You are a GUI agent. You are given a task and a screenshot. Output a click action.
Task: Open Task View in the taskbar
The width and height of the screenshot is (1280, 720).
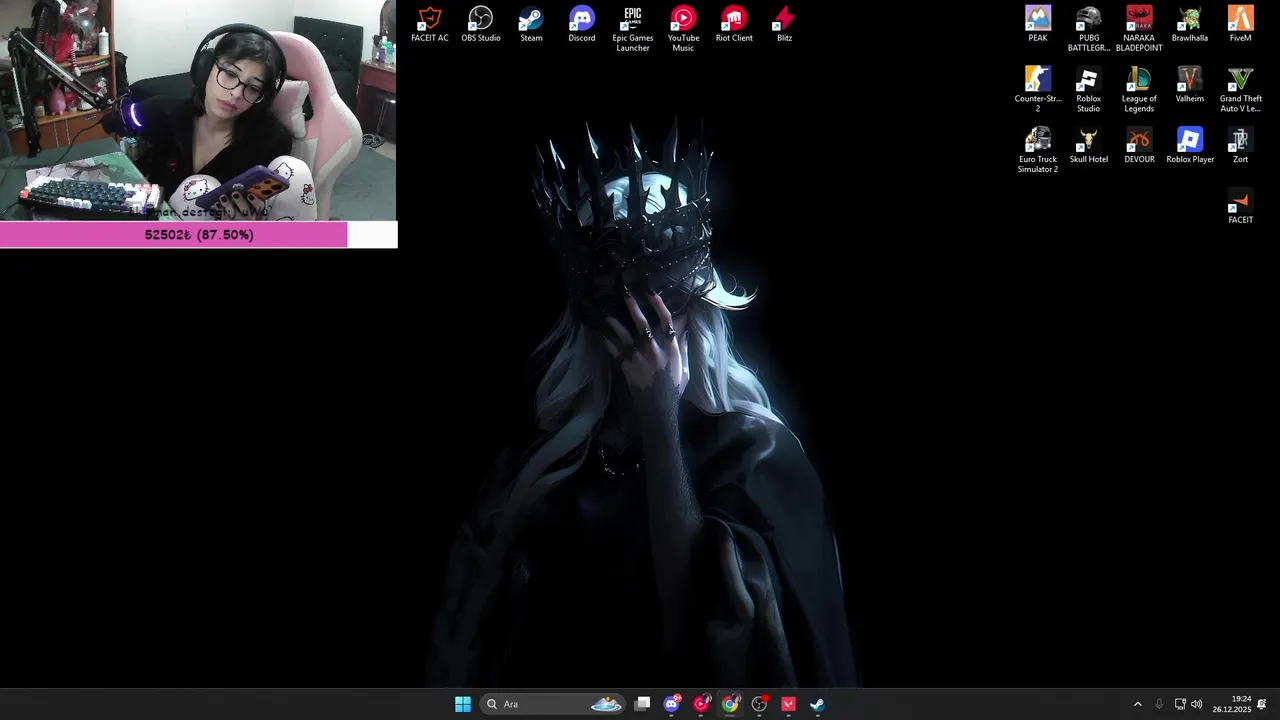coord(643,704)
